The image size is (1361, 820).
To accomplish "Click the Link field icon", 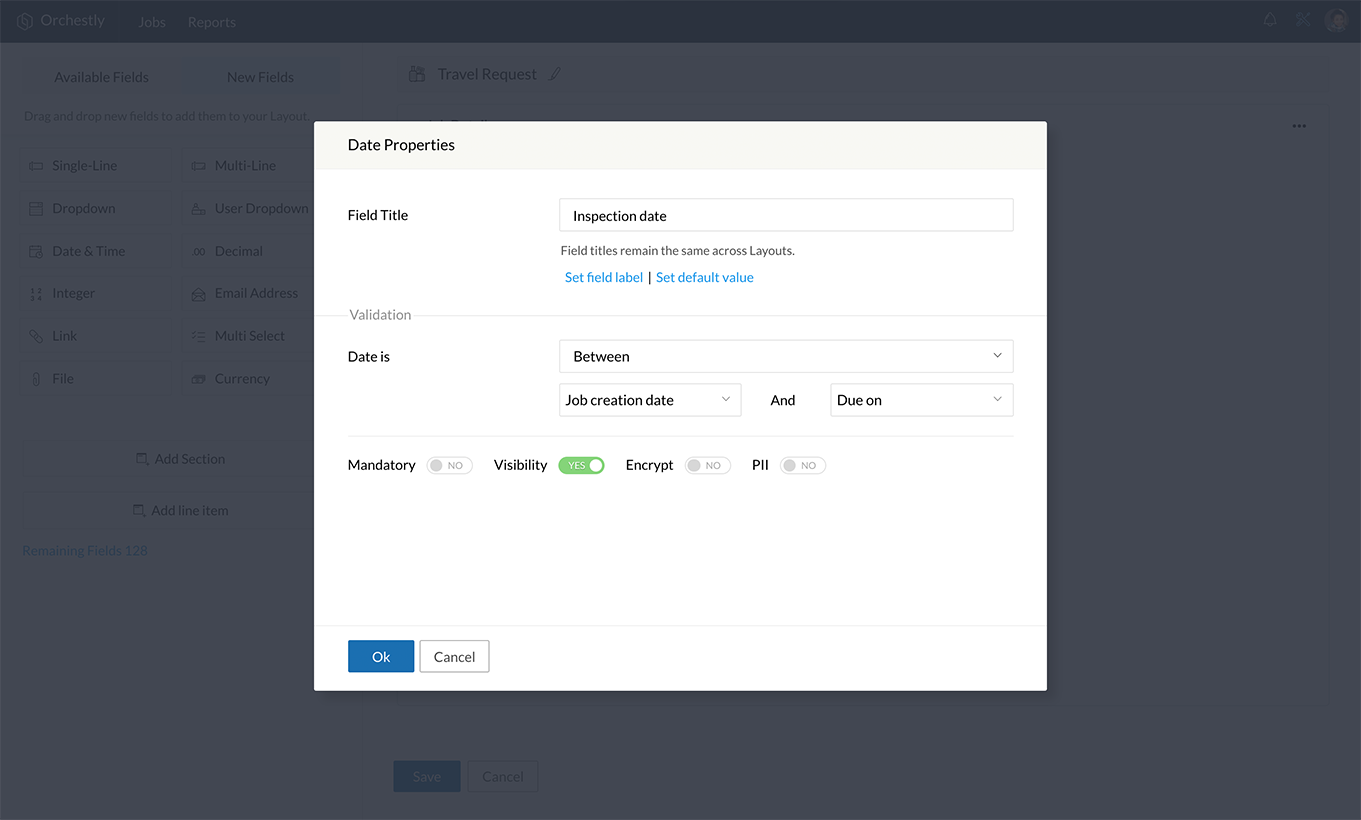I will coord(36,336).
